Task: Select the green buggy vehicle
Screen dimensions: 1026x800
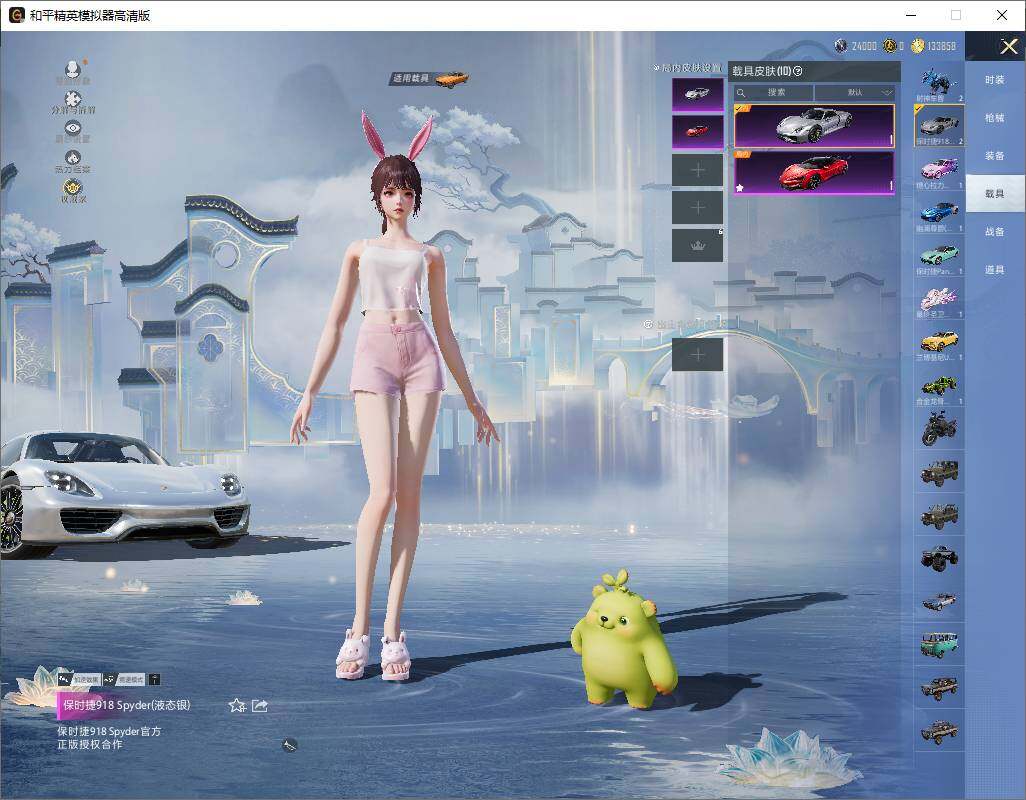Action: point(940,385)
